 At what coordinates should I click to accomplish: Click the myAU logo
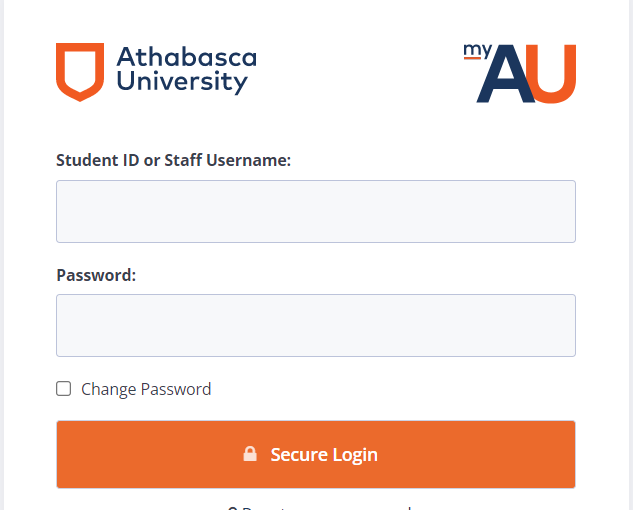click(519, 73)
